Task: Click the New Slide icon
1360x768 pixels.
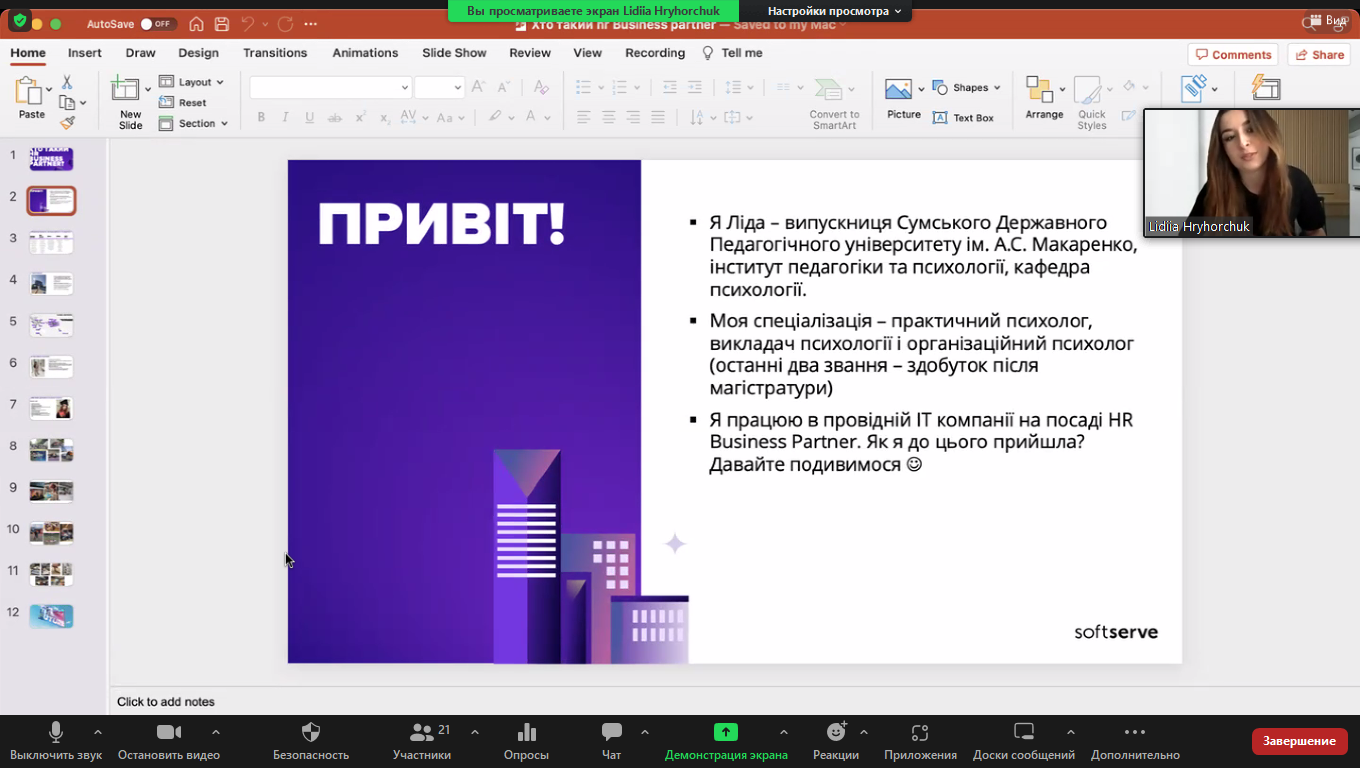Action: click(x=126, y=89)
